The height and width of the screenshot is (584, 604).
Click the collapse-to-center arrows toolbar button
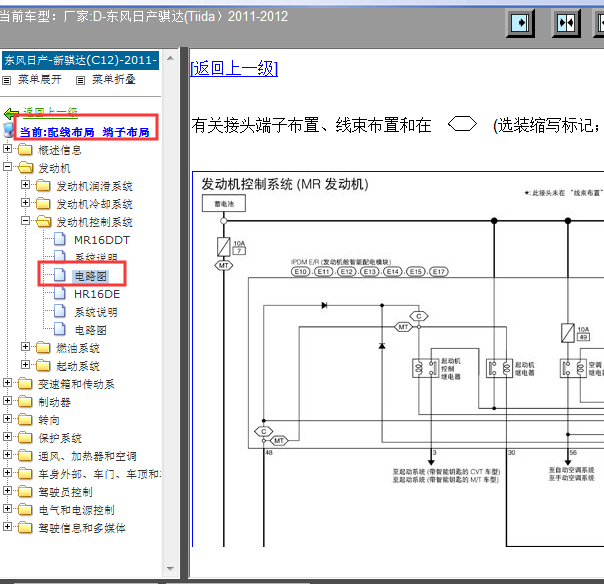pos(566,23)
